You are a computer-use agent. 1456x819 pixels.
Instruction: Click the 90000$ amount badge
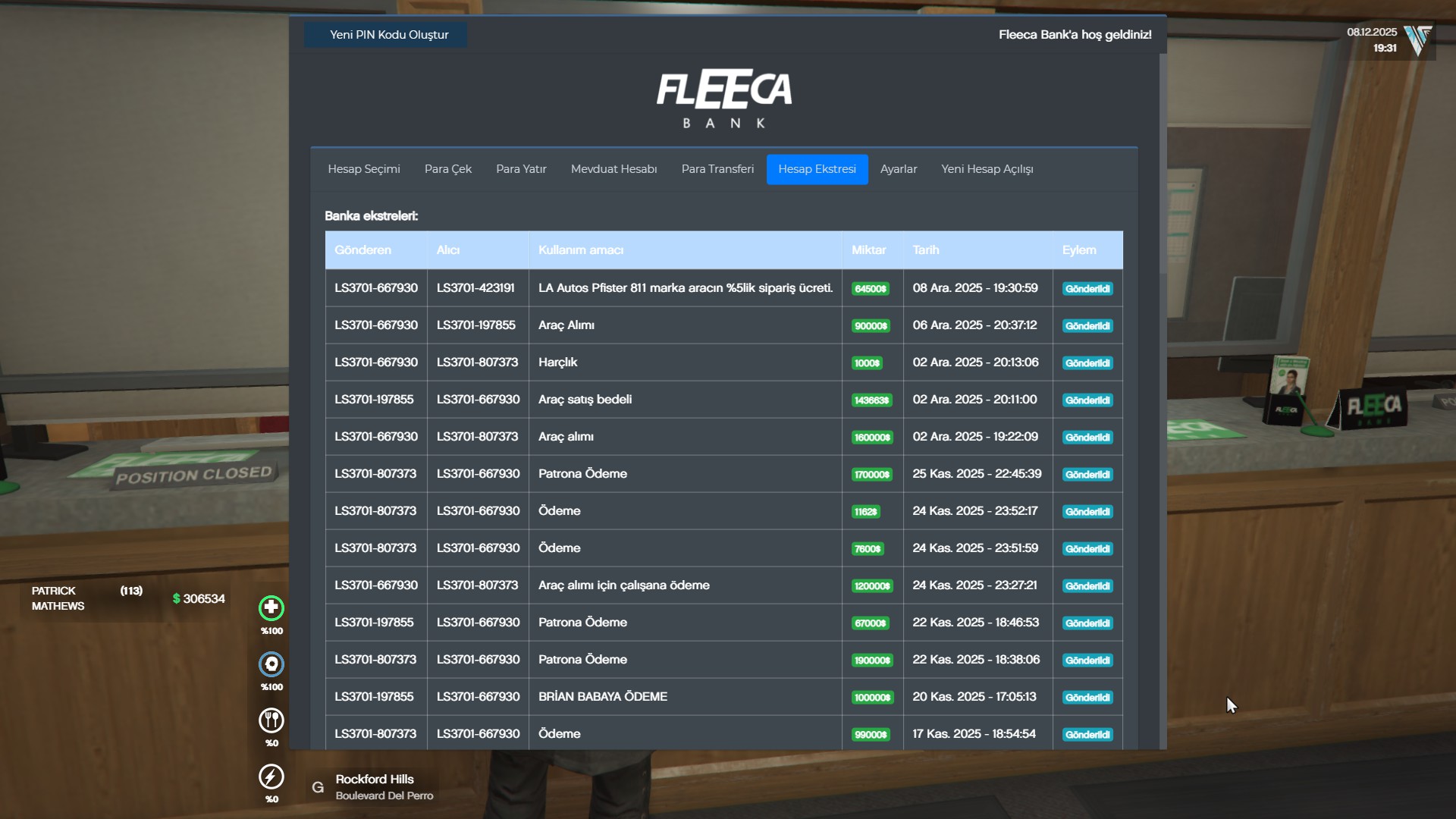(871, 326)
